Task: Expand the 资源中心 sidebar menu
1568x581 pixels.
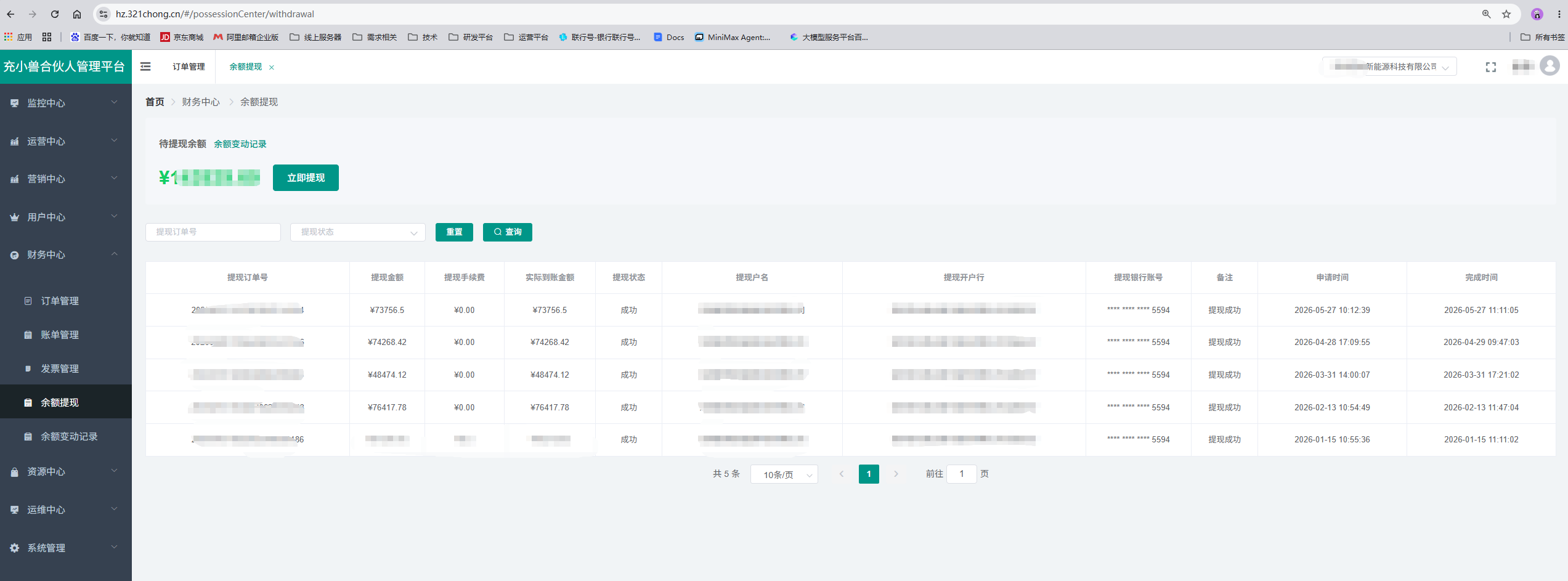Action: pos(66,471)
